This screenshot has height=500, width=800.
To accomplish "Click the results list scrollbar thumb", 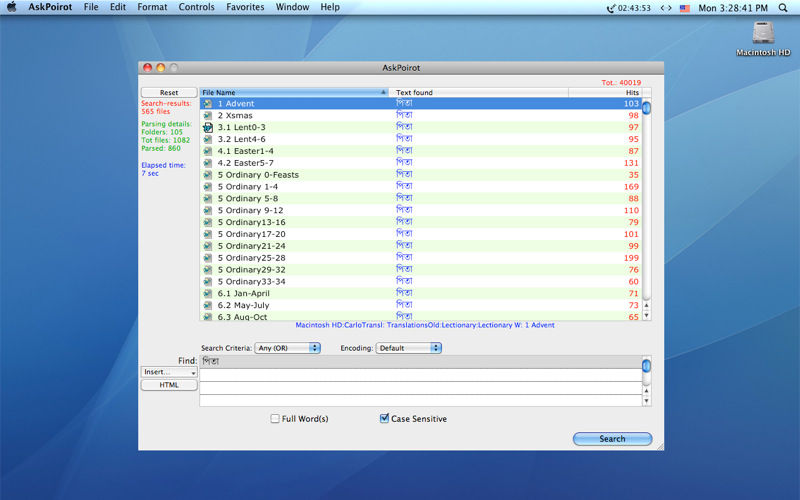I will pos(646,108).
